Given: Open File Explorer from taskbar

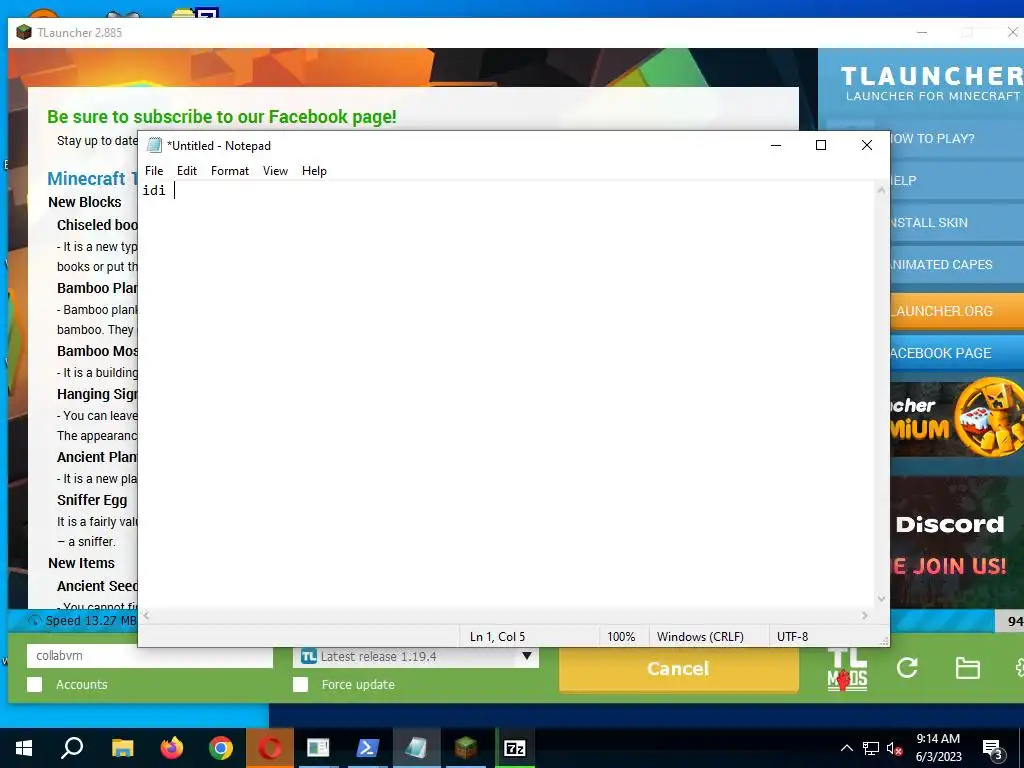Looking at the screenshot, I should (x=122, y=748).
